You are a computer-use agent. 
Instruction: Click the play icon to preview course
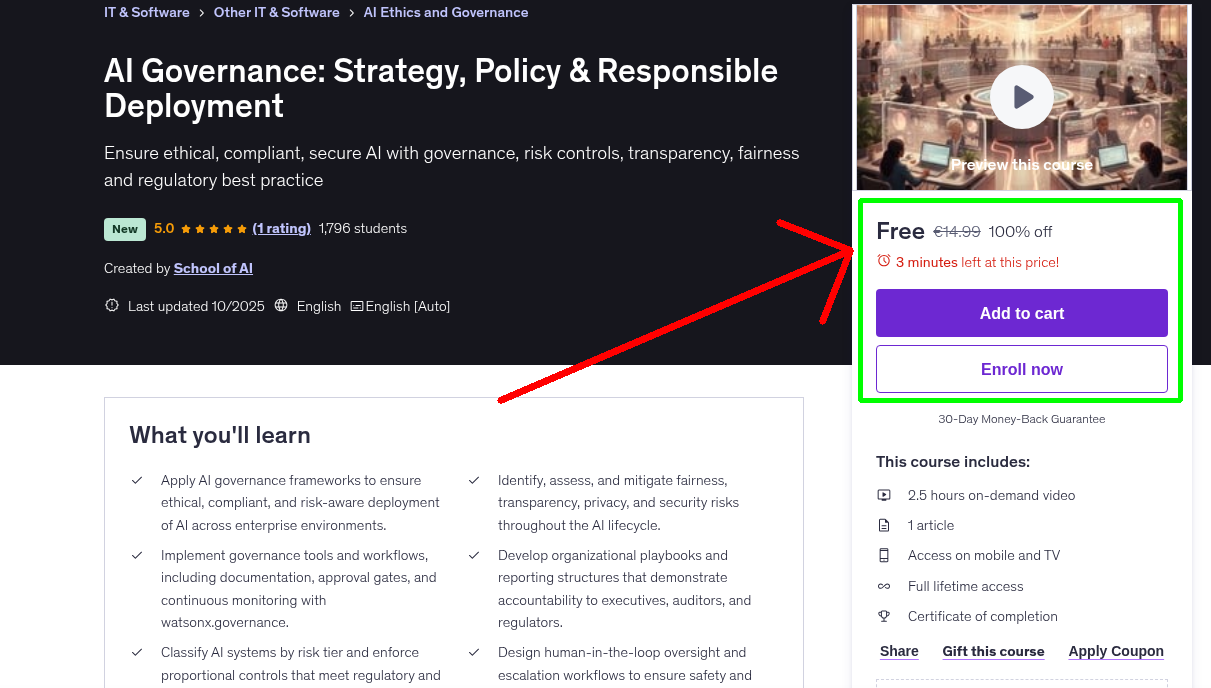tap(1021, 96)
